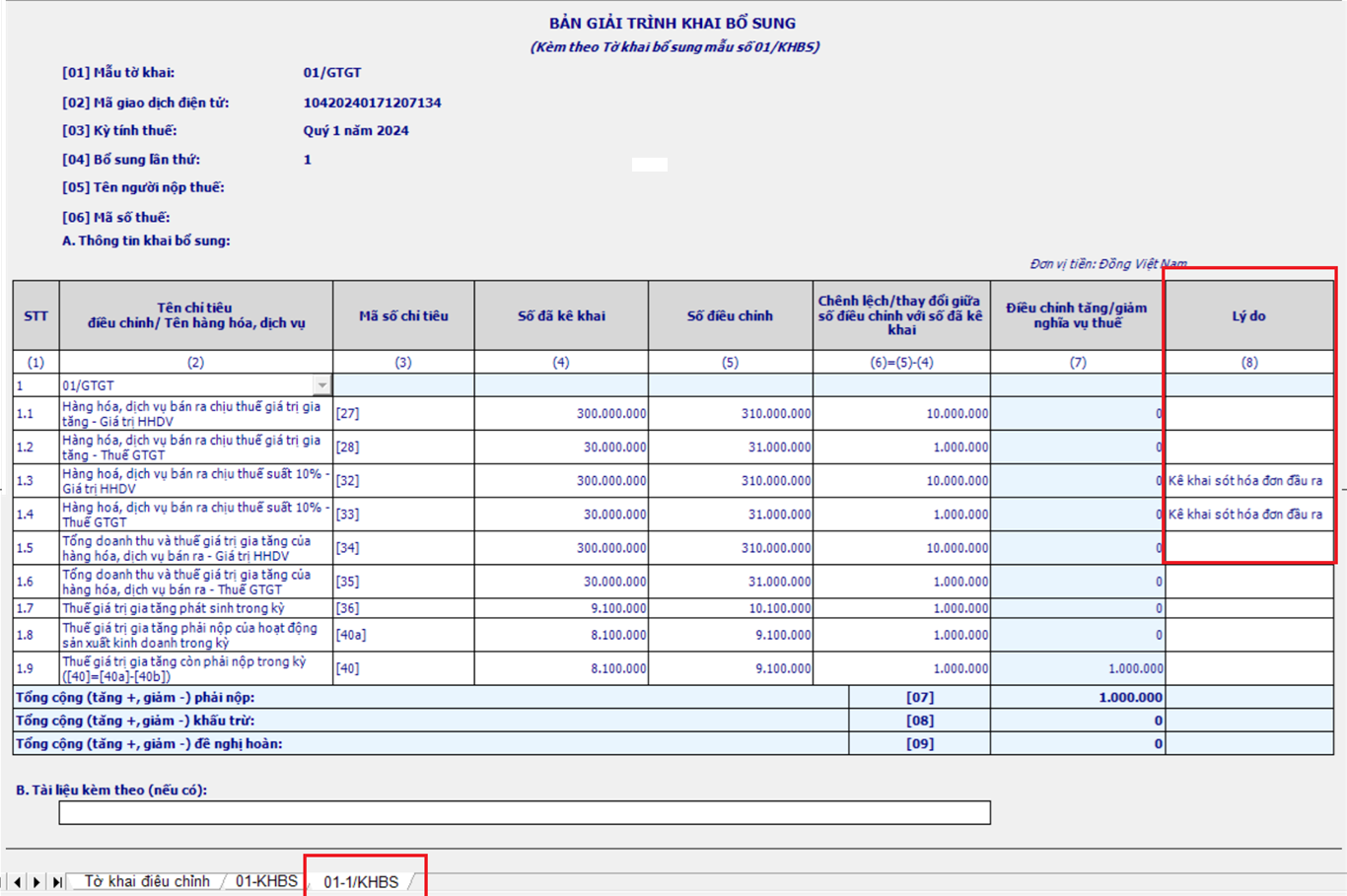This screenshot has width=1347, height=896.
Task: Click indicator code [34]
Action: (347, 548)
